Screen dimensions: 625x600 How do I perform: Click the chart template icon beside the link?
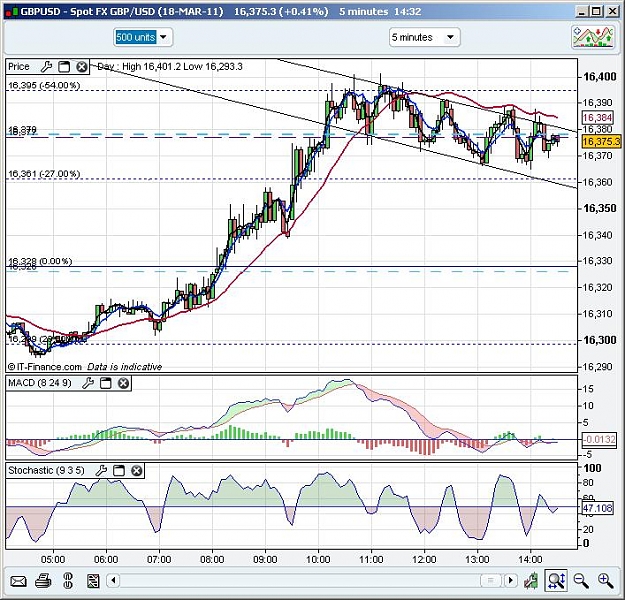pos(93,581)
